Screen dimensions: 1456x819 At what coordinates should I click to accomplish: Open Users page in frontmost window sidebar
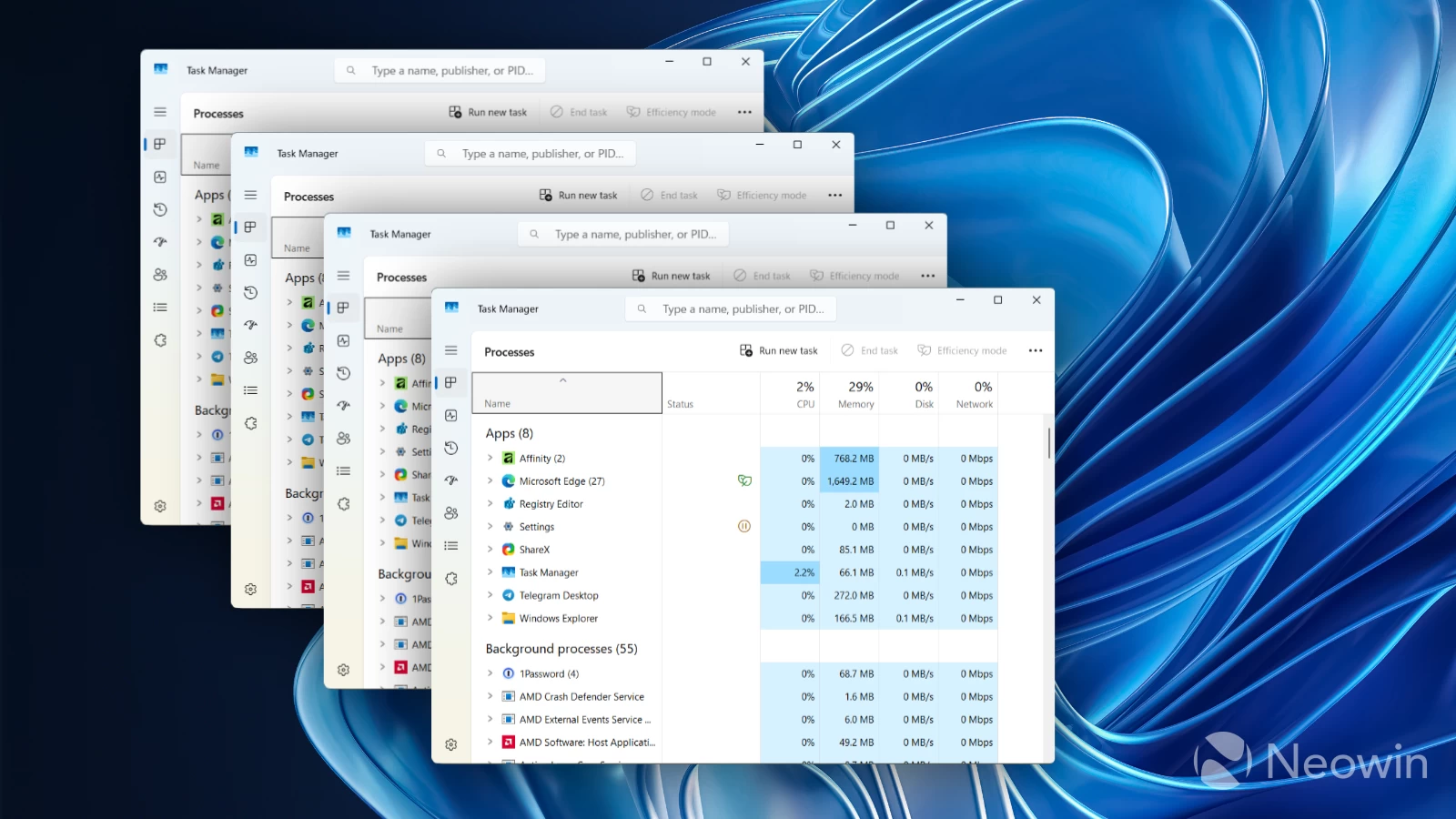coord(451,513)
